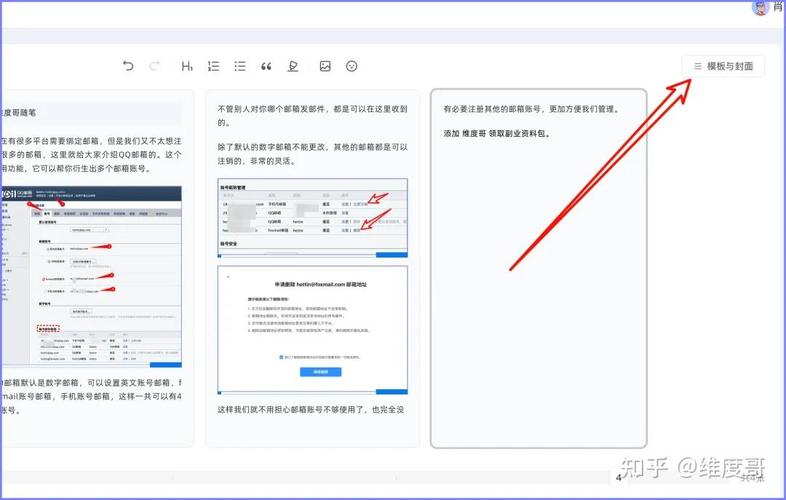Click the paragraph starting 除了默认的数字邮箱不能更改
The image size is (786, 500).
(312, 154)
